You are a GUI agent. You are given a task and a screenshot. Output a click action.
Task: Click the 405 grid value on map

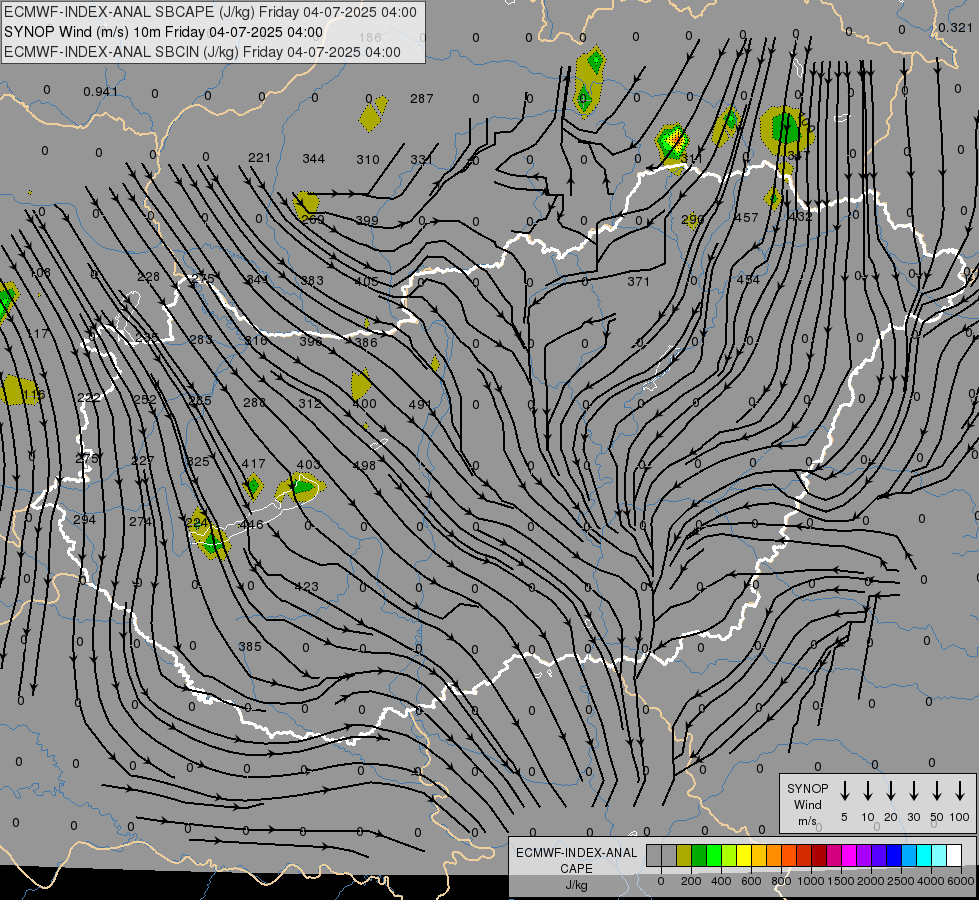(367, 282)
